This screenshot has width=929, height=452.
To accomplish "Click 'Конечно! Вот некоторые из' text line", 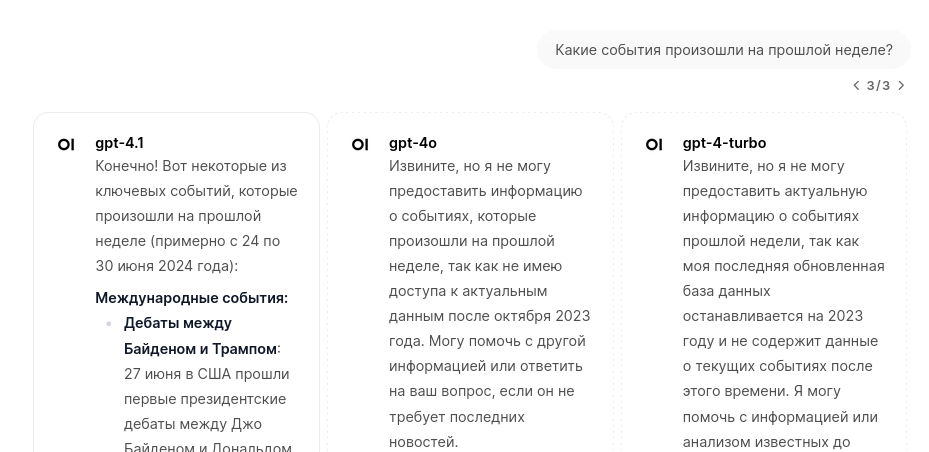I will (x=191, y=166).
